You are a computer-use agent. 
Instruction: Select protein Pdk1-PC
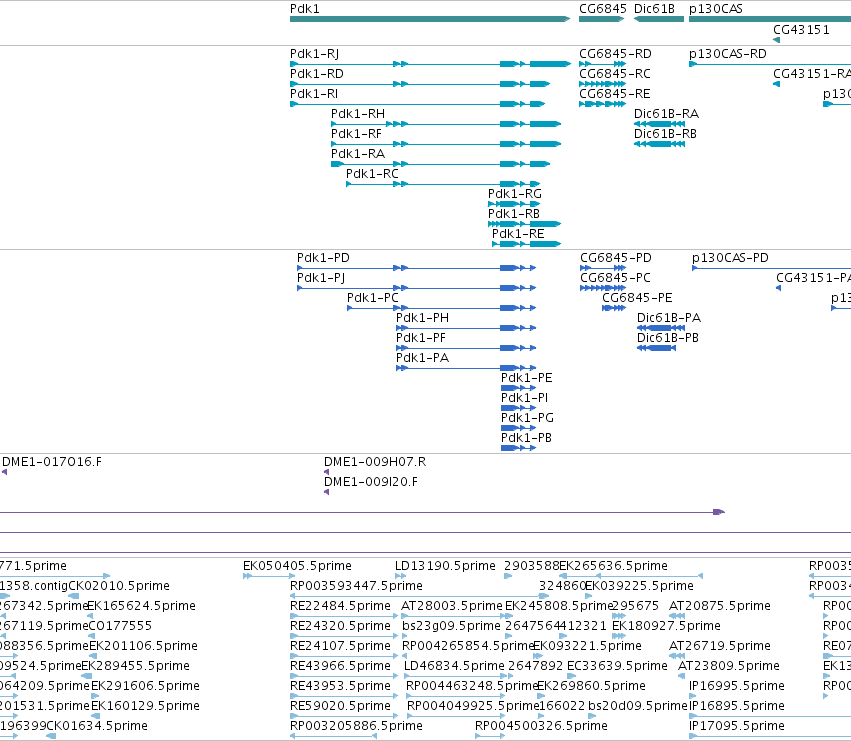[x=441, y=308]
